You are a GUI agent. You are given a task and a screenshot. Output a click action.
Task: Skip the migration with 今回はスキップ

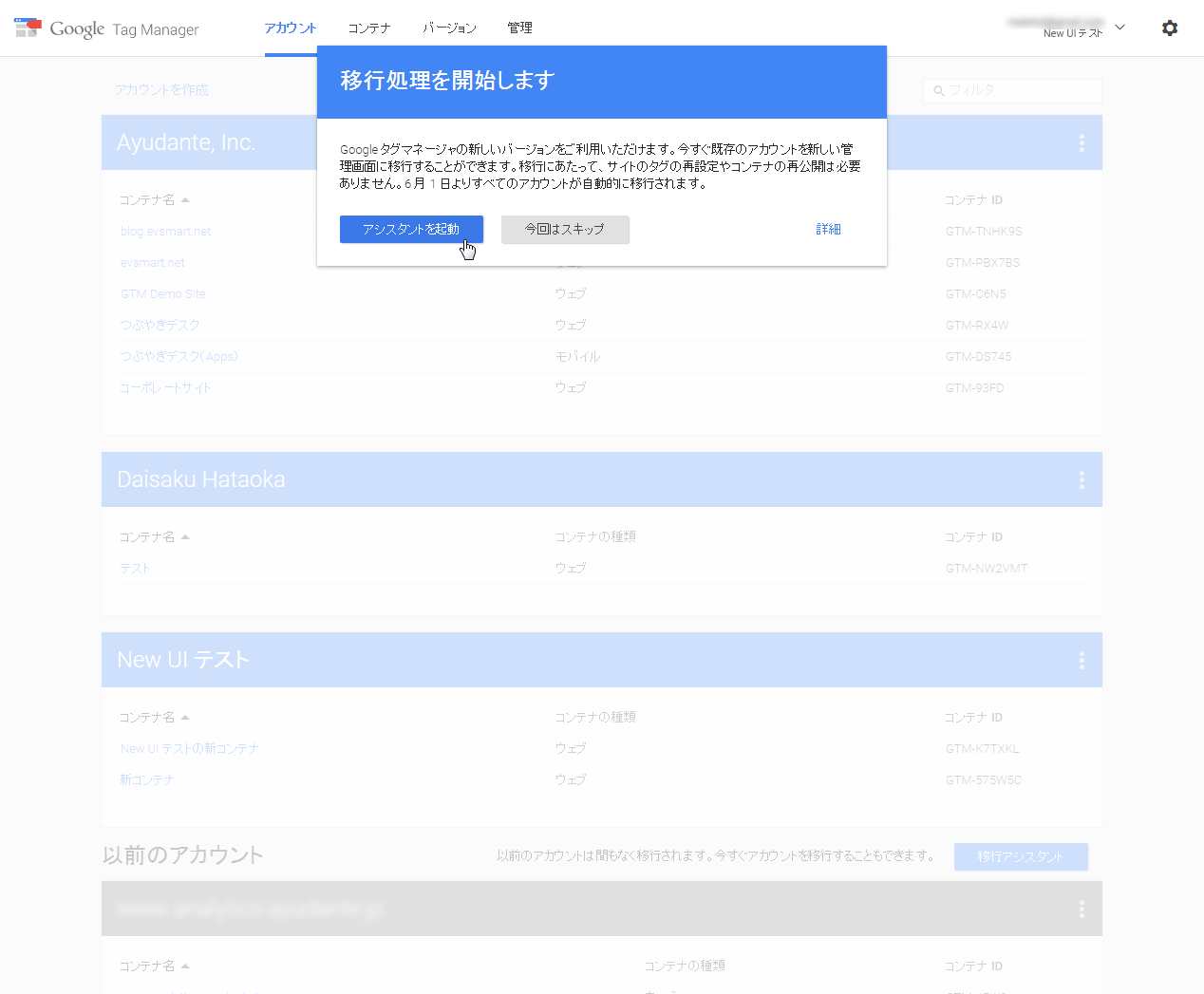(x=565, y=229)
